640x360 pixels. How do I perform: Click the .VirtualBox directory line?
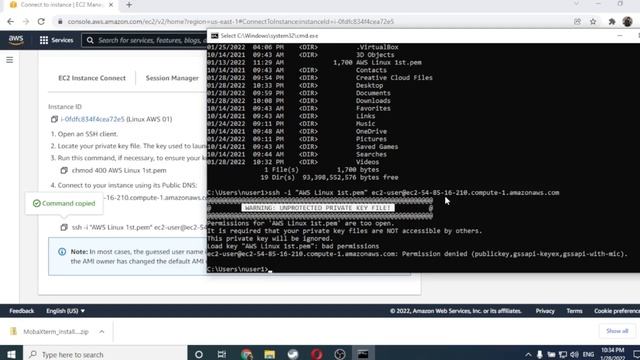point(303,47)
